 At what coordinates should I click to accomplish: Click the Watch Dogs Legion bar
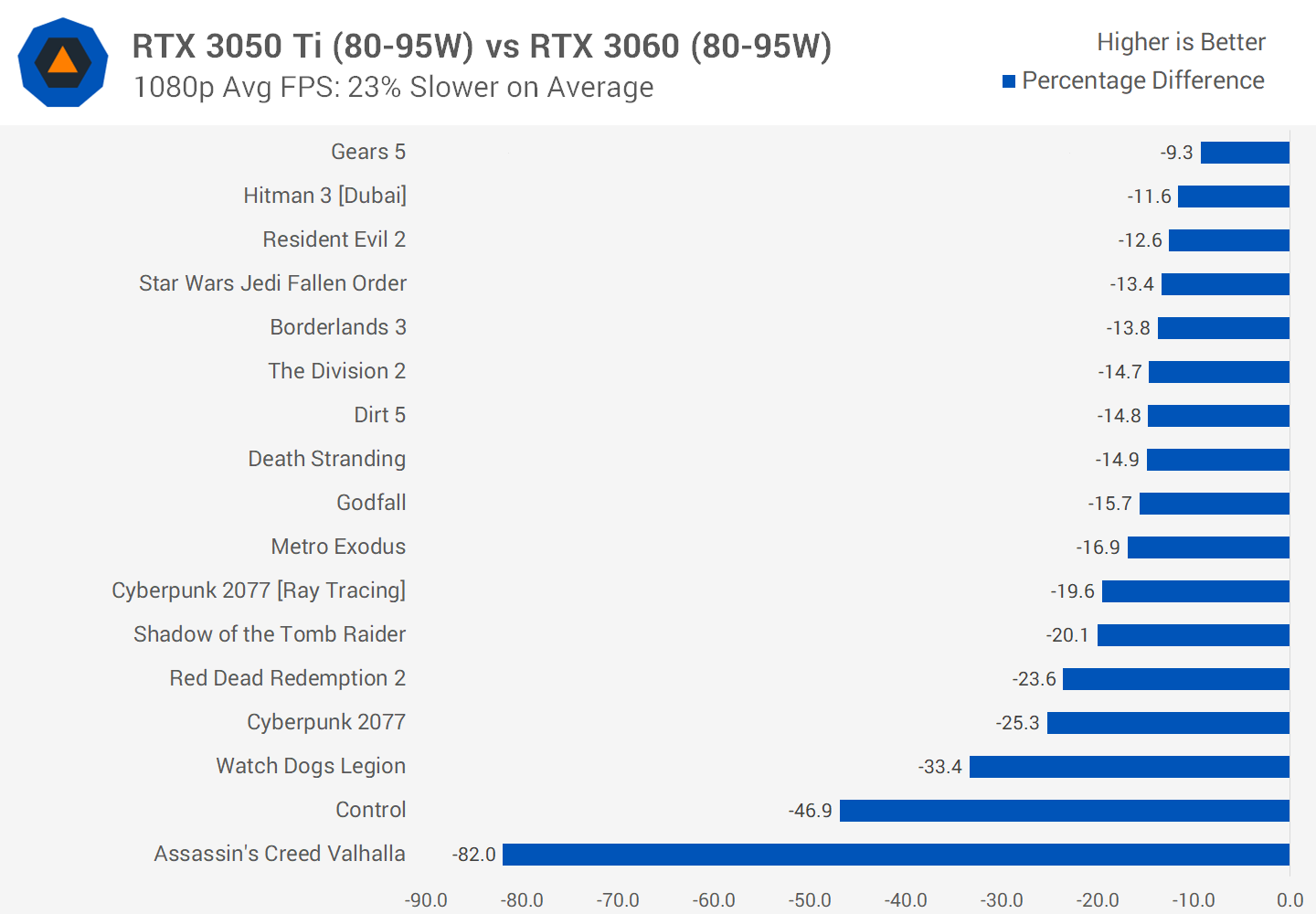[x=1130, y=767]
